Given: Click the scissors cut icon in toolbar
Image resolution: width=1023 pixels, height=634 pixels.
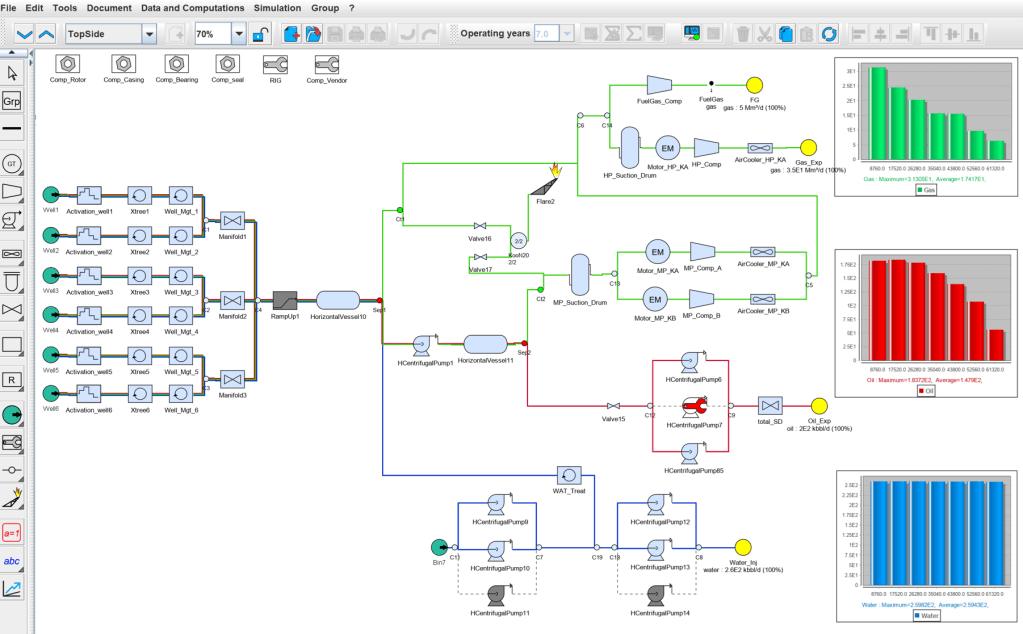Looking at the screenshot, I should click(x=764, y=34).
